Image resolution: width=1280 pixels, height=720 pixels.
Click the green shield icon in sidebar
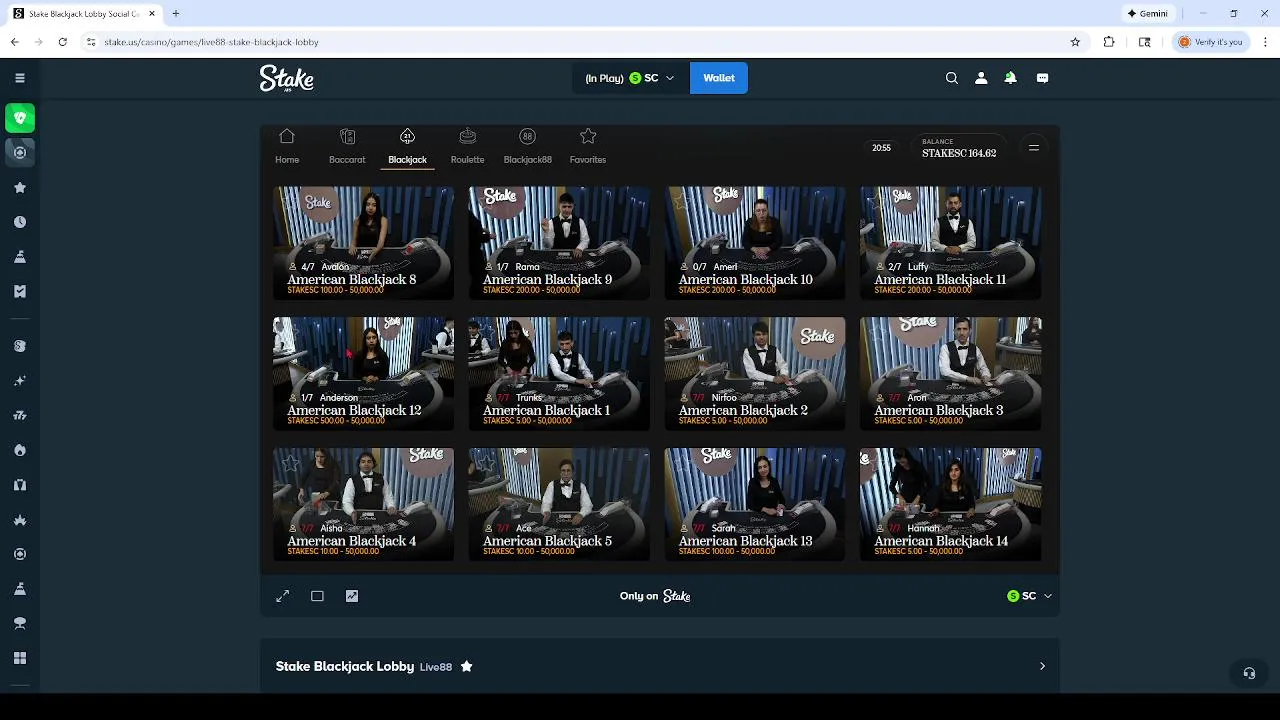point(20,118)
